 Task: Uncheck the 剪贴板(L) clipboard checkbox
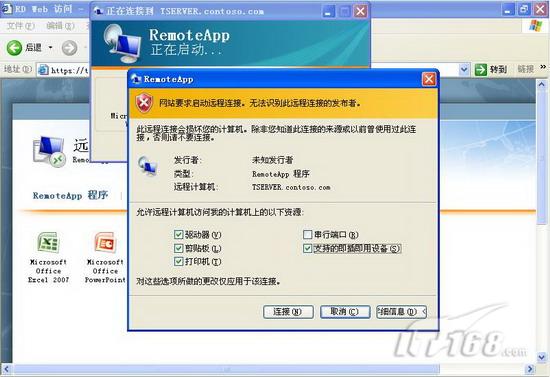point(178,248)
